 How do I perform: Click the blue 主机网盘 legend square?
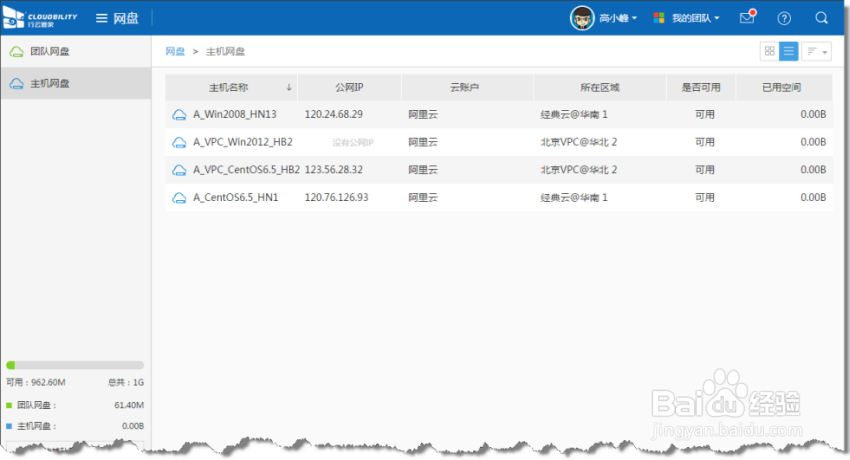(x=9, y=426)
